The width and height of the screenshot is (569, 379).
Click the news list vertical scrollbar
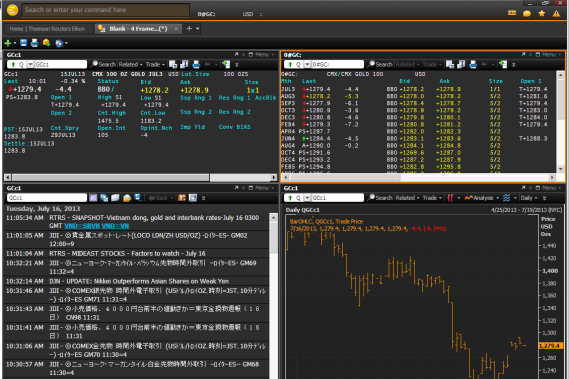274,296
